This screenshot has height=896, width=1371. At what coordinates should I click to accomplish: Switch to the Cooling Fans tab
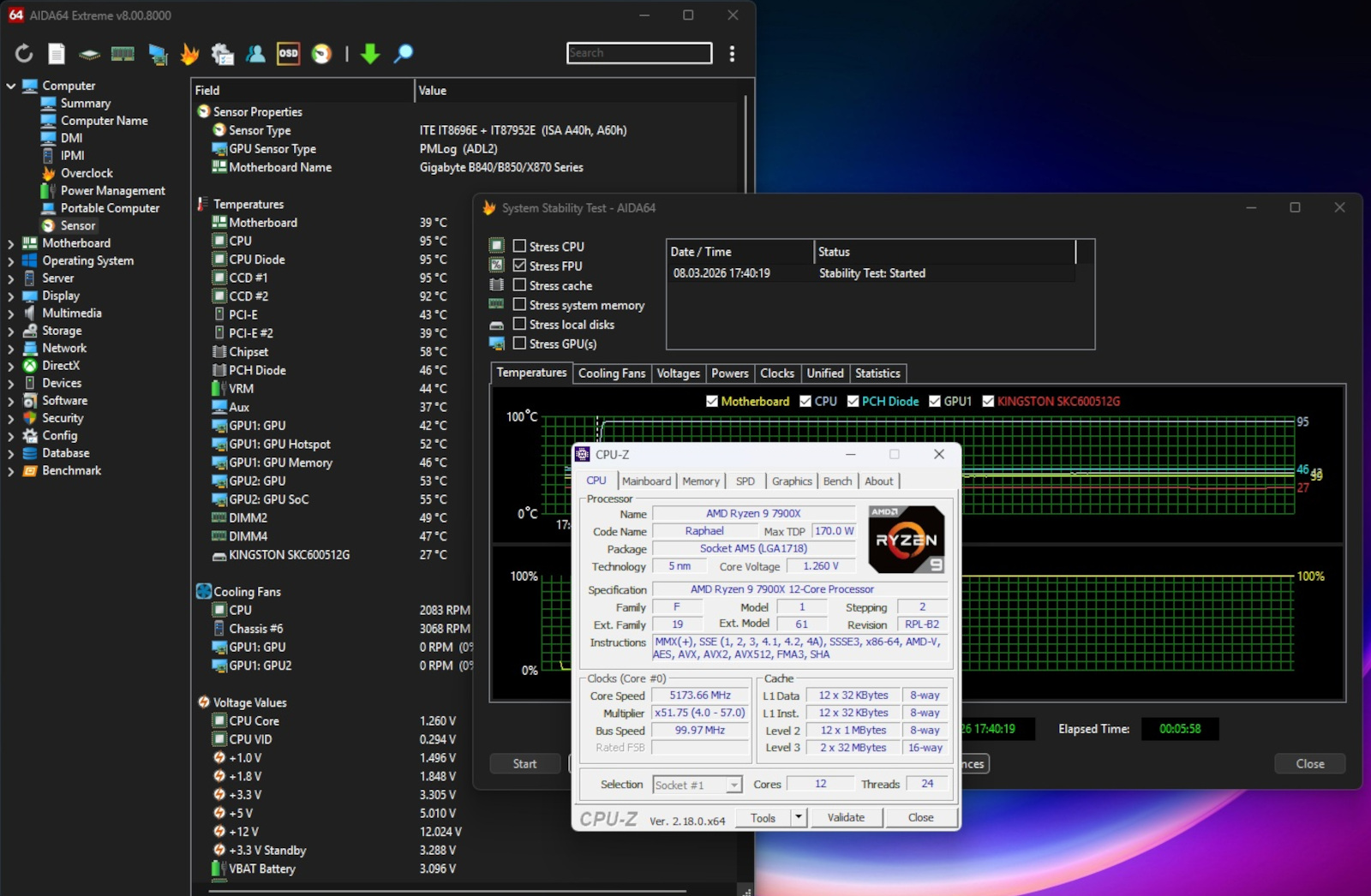click(x=611, y=373)
